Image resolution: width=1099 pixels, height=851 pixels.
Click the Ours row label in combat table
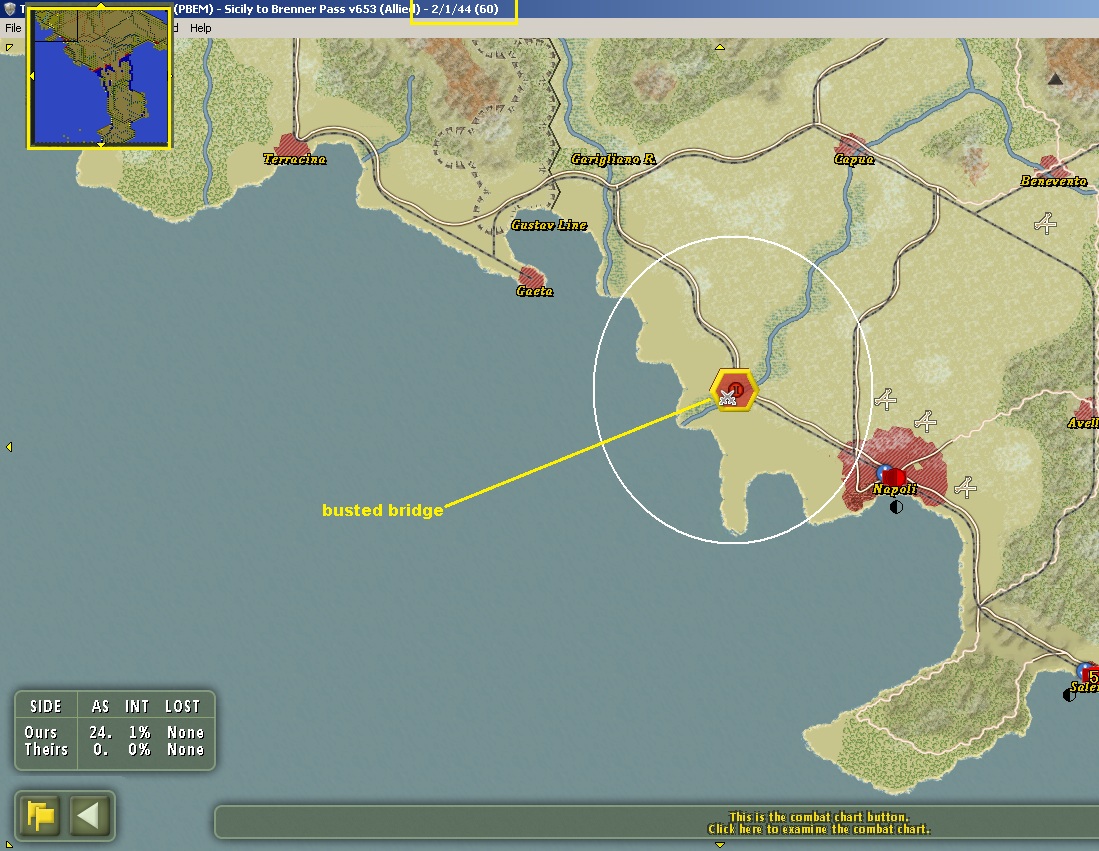(x=41, y=733)
